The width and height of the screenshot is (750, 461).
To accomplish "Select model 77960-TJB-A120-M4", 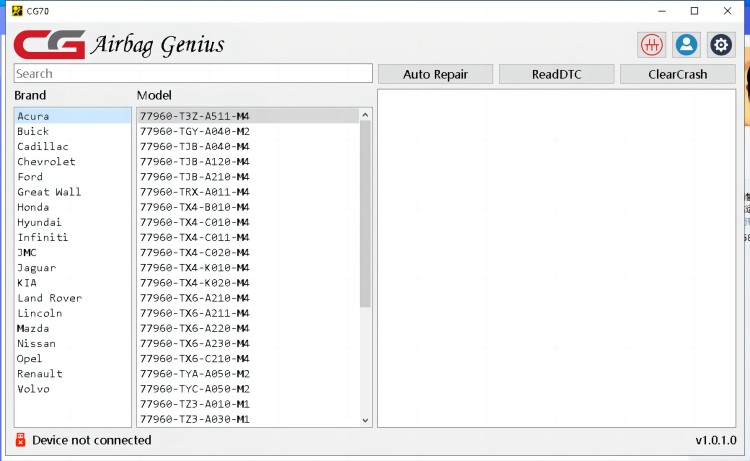I will 248,162.
